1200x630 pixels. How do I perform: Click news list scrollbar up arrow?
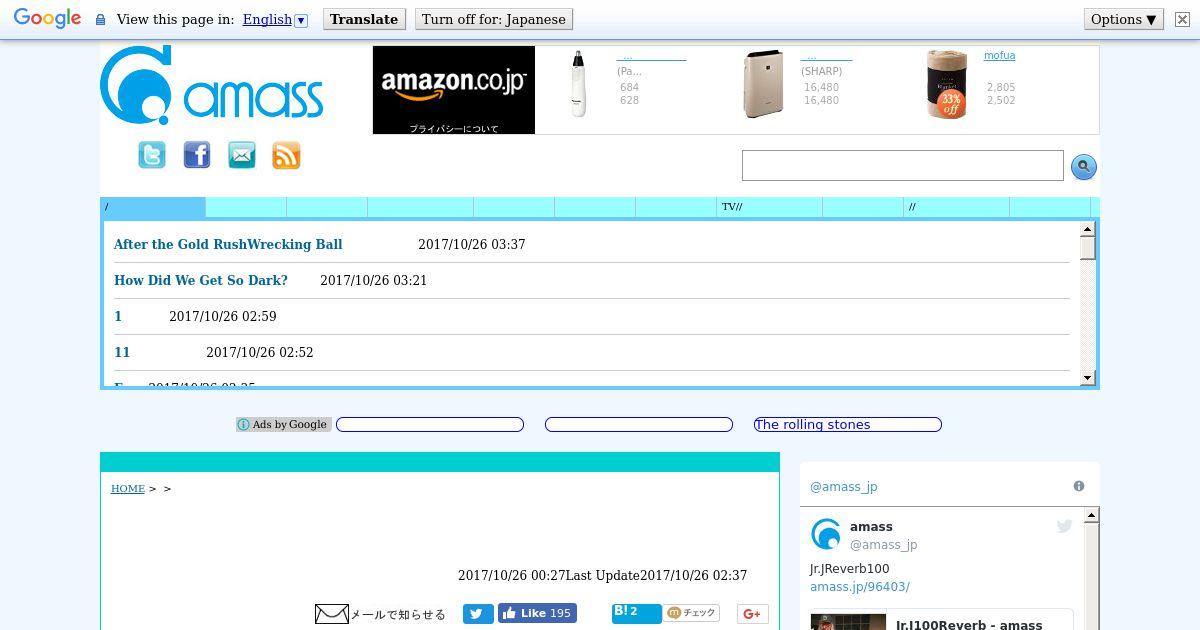click(x=1088, y=230)
